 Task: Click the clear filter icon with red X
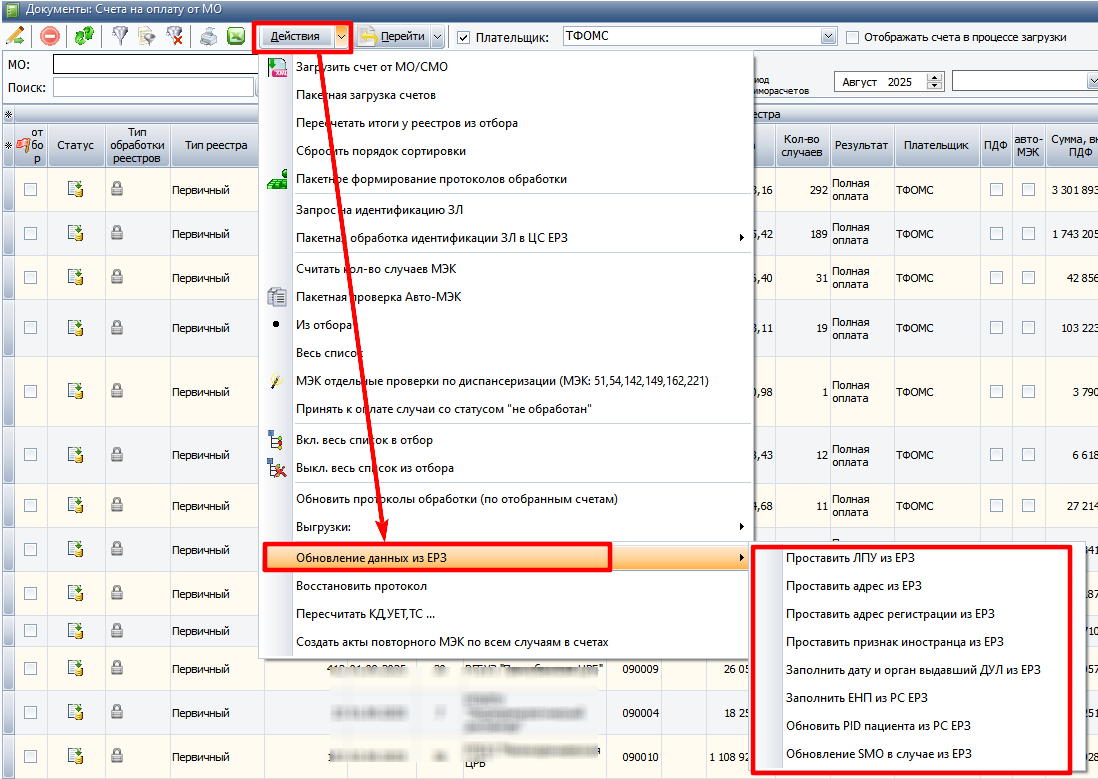coord(173,36)
